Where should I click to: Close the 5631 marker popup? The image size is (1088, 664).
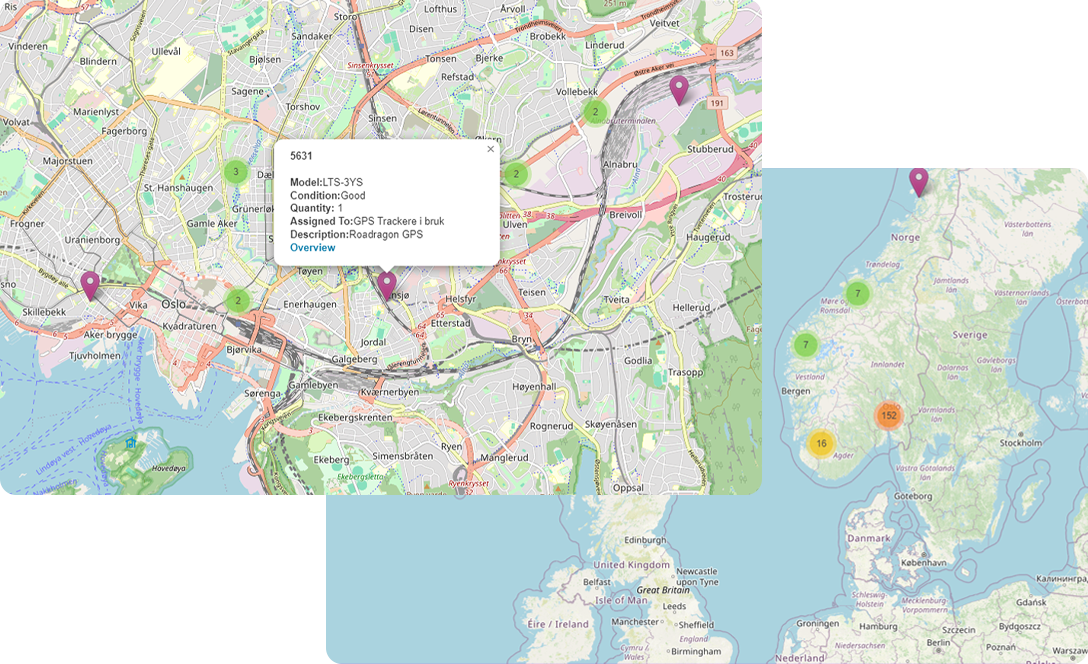coord(490,149)
